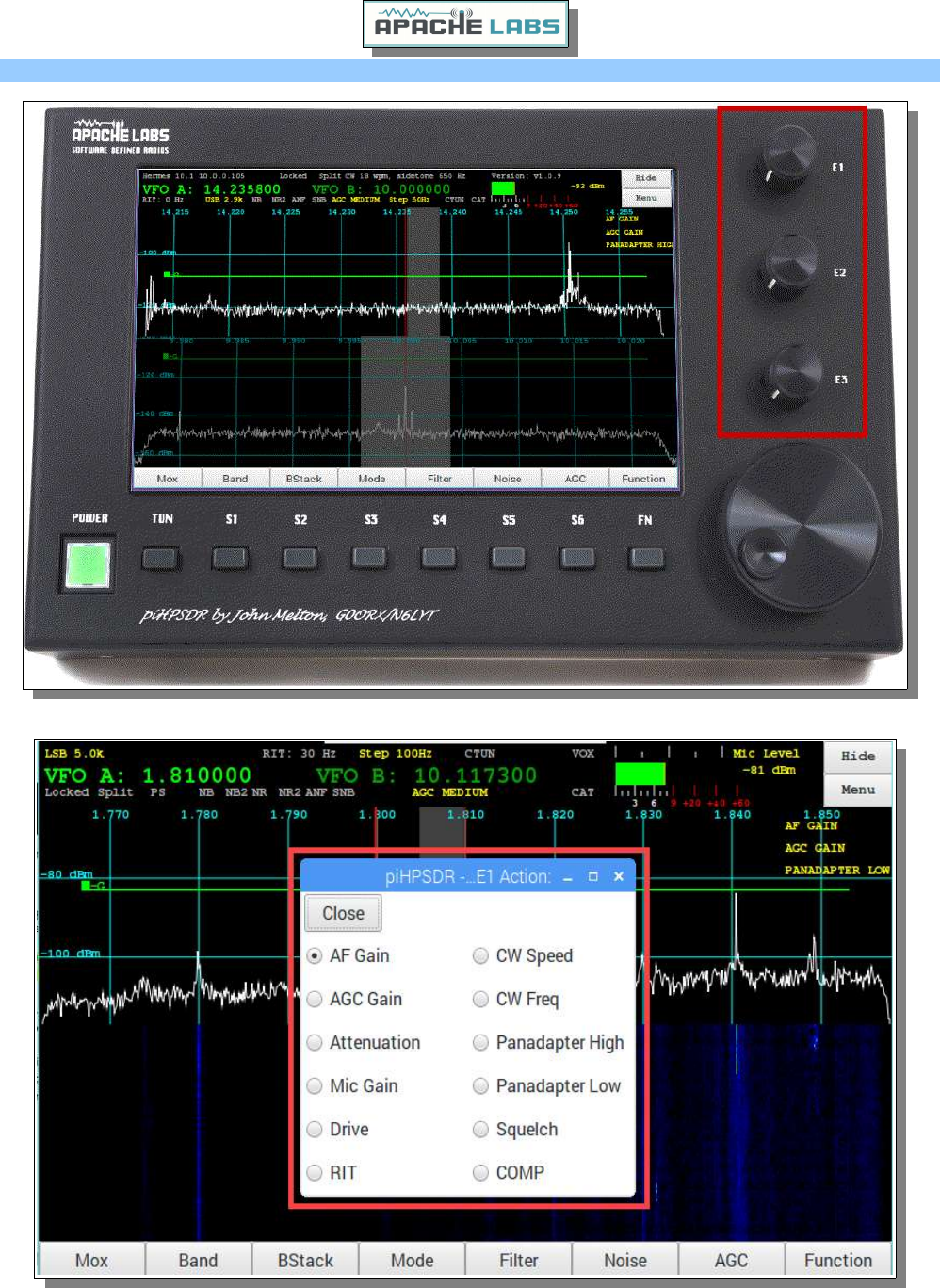Screen dimensions: 940x1288
Task: Push the S2 hardware button
Action: coord(300,559)
